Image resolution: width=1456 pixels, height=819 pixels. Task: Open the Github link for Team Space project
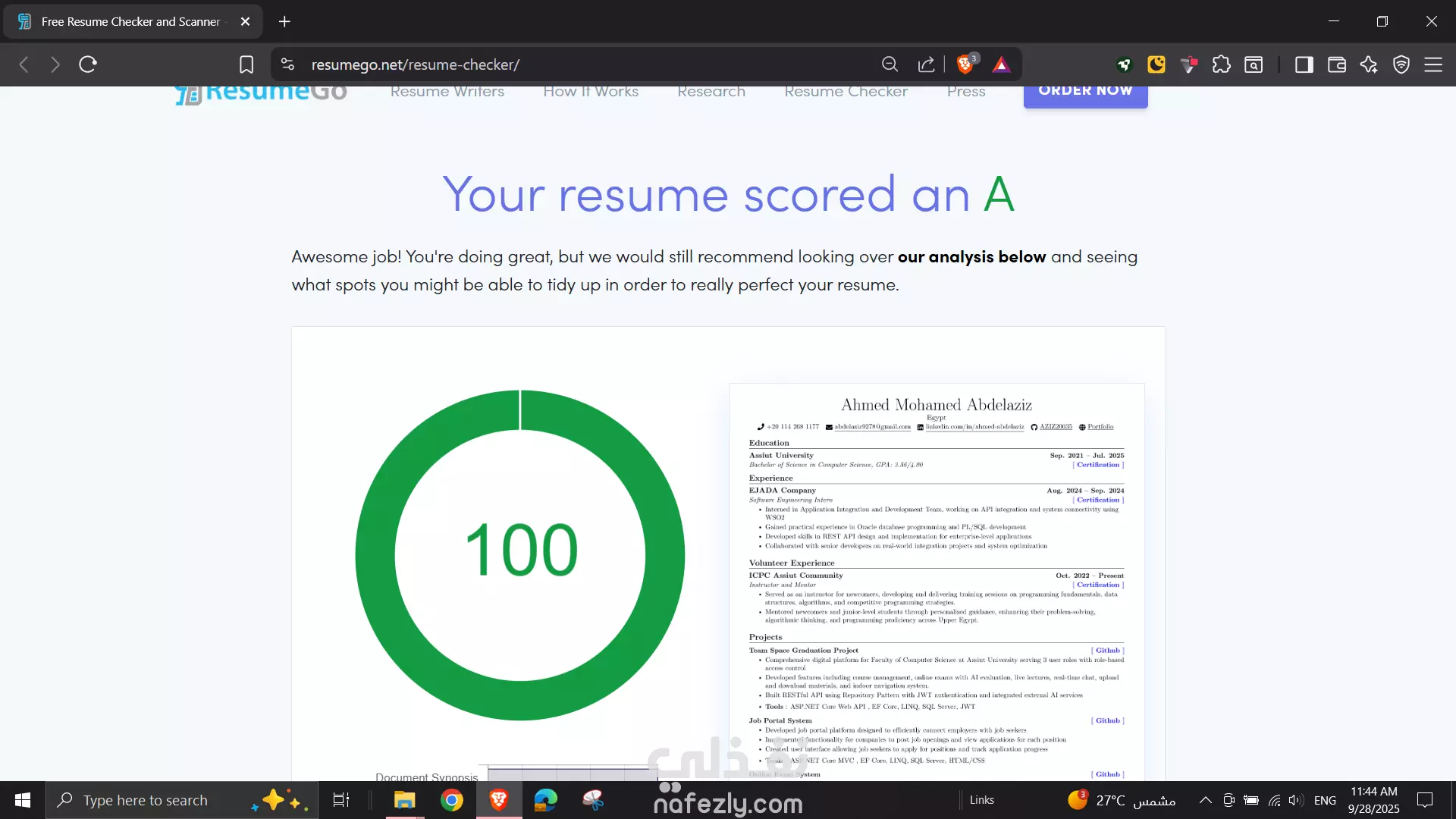(x=1107, y=651)
